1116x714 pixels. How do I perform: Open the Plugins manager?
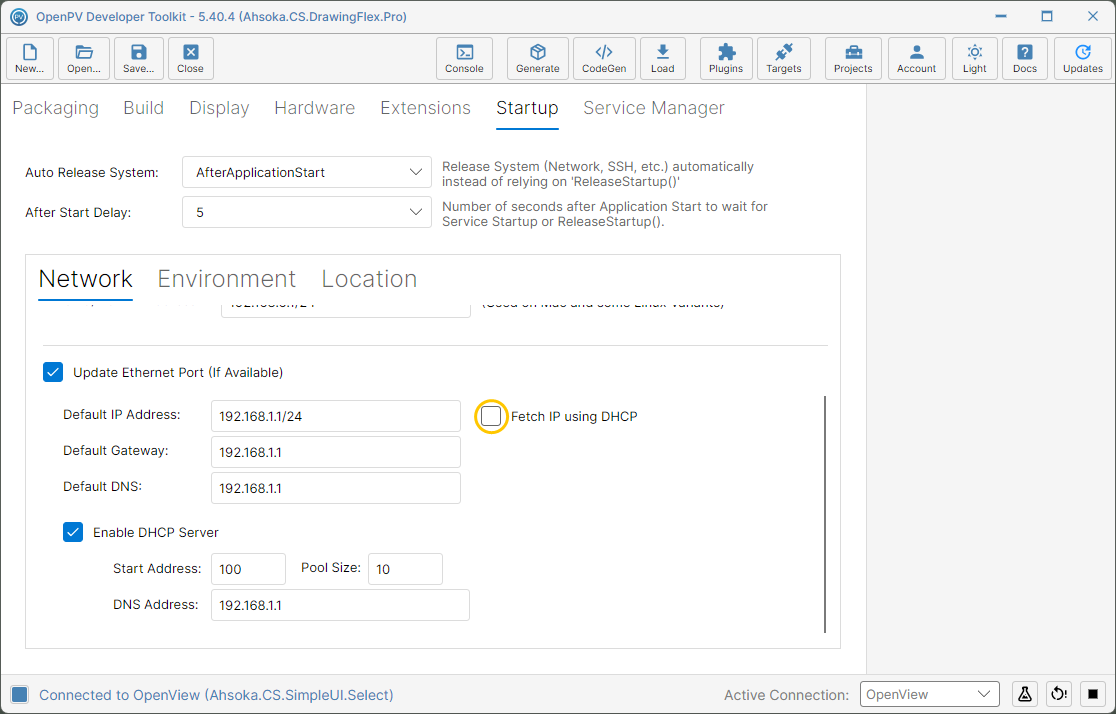pos(726,58)
